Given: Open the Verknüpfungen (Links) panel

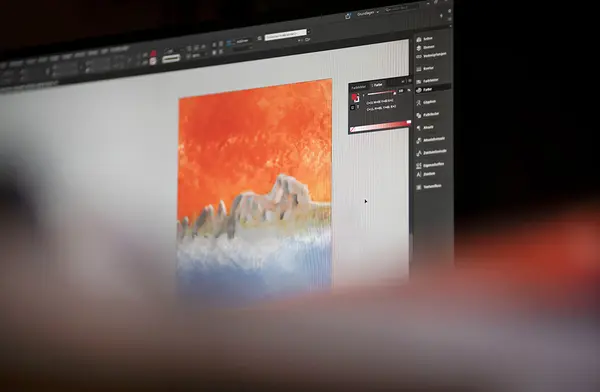Looking at the screenshot, I should pyautogui.click(x=431, y=55).
